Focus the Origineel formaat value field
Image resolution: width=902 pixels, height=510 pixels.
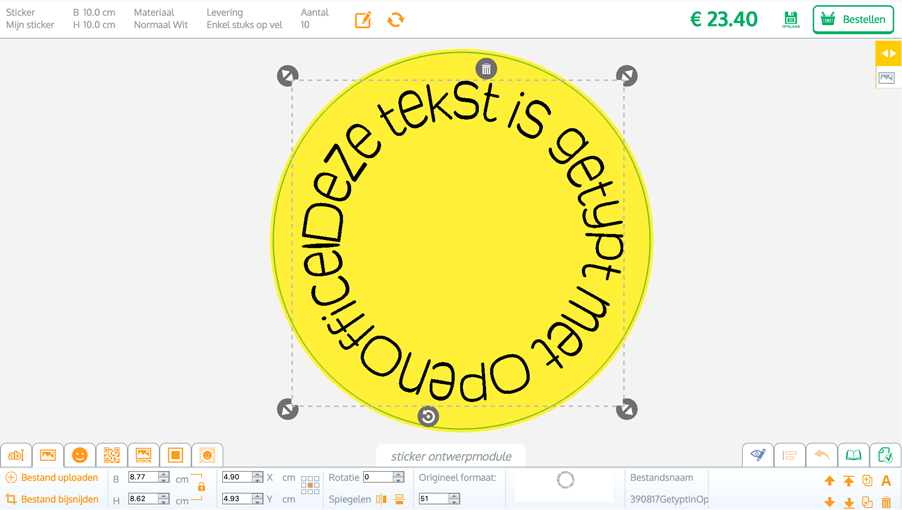click(x=434, y=499)
